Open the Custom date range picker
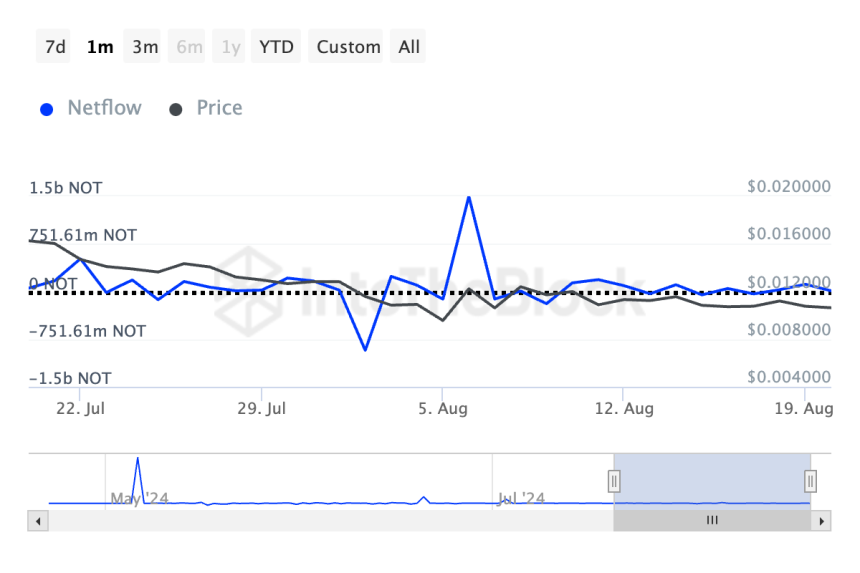 348,47
